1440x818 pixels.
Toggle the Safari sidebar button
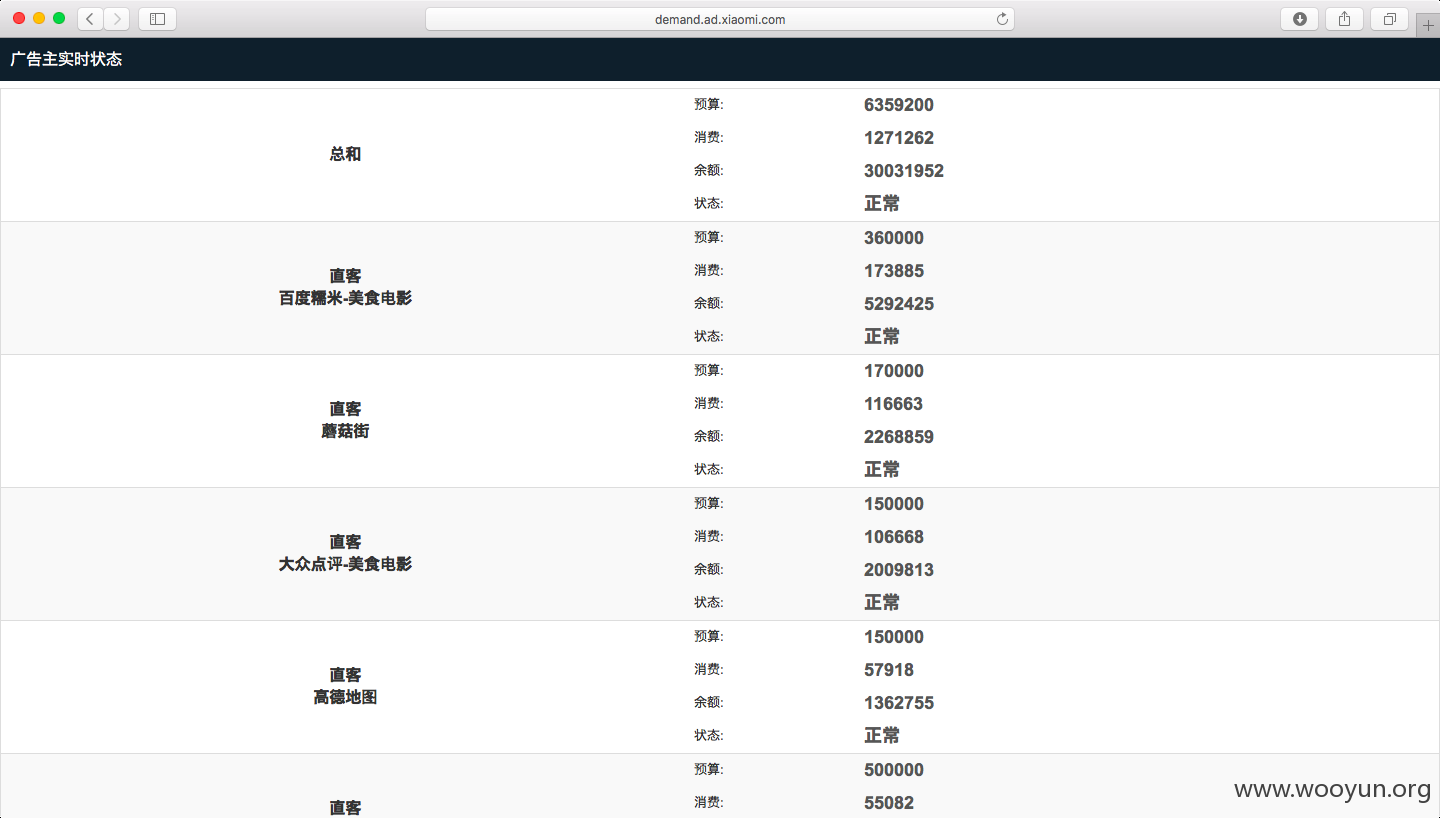(157, 19)
